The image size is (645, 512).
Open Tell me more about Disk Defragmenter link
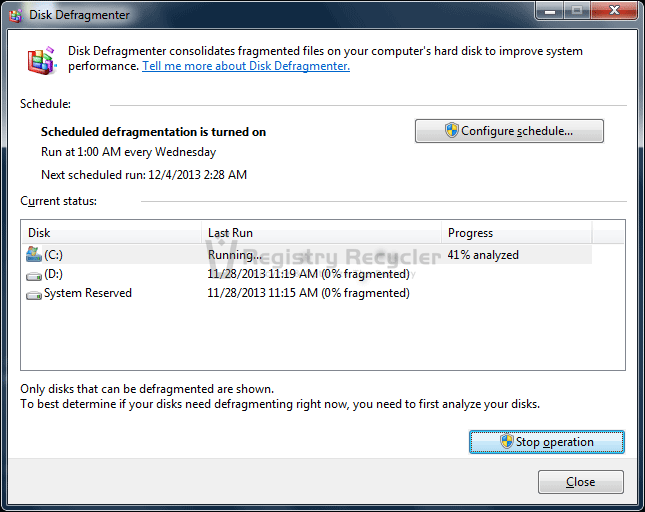click(x=246, y=66)
